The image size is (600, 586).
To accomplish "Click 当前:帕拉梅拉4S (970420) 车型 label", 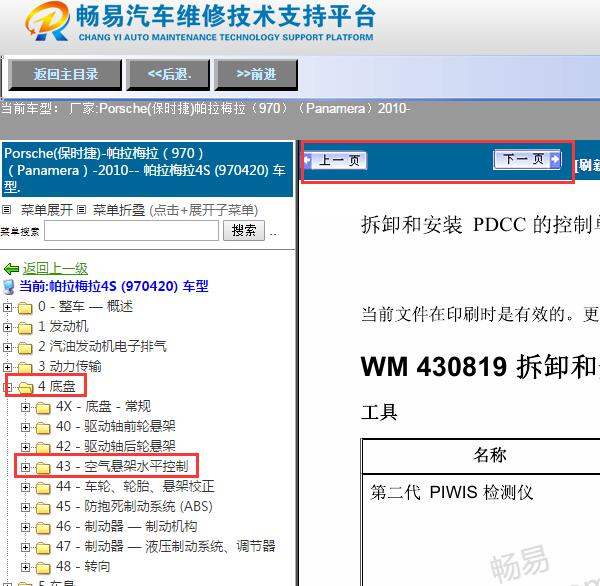I will coord(114,286).
